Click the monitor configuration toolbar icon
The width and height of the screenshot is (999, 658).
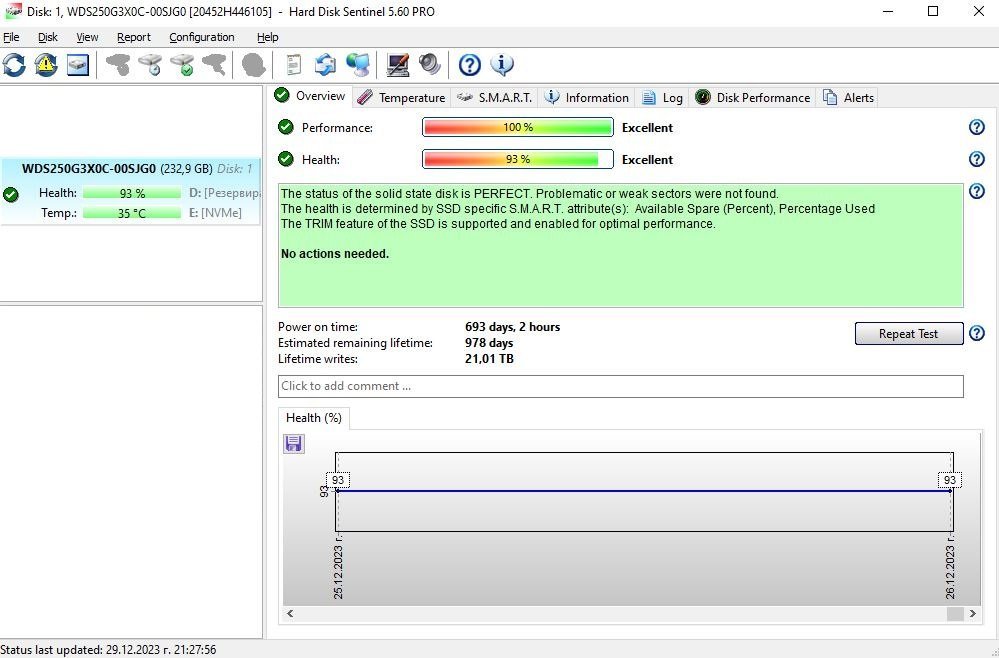[x=398, y=65]
